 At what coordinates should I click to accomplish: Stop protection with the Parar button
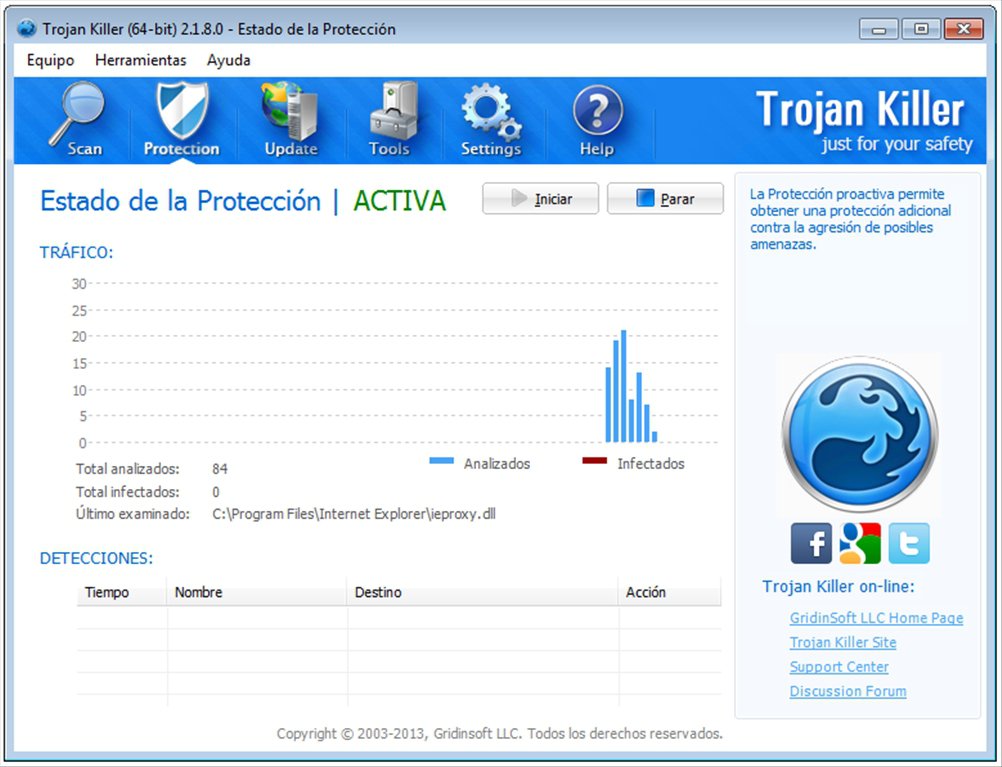pos(665,199)
